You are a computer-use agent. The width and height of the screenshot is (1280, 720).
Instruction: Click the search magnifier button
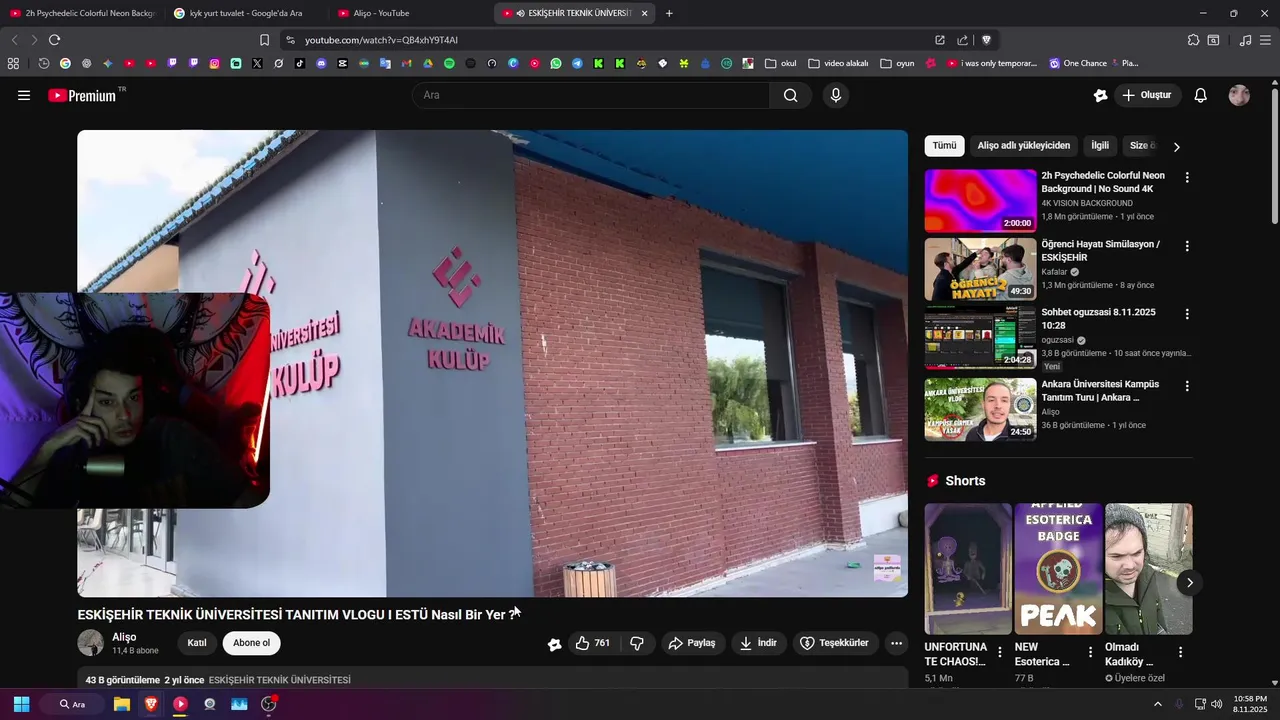pyautogui.click(x=791, y=95)
